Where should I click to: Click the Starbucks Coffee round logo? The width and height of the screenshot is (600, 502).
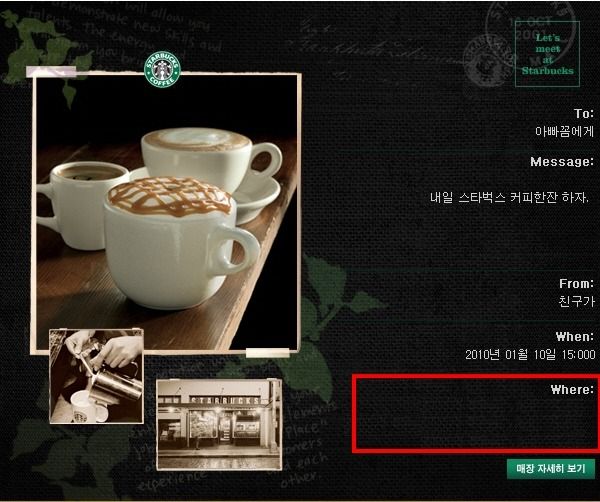tap(162, 70)
